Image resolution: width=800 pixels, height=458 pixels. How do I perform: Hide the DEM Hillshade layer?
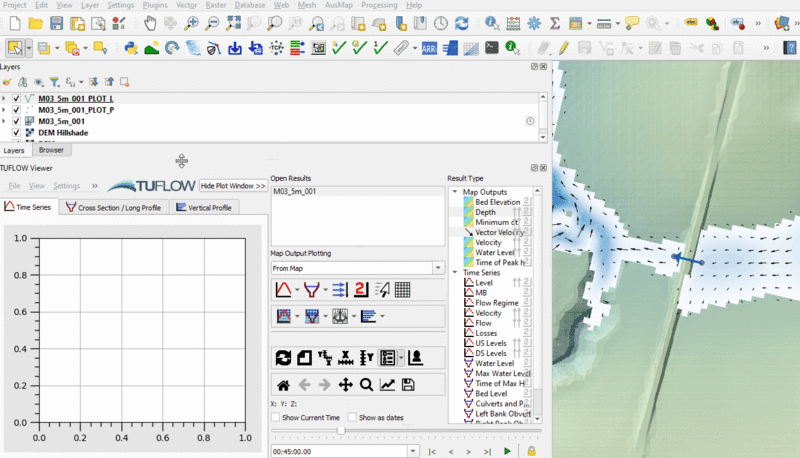pos(17,132)
